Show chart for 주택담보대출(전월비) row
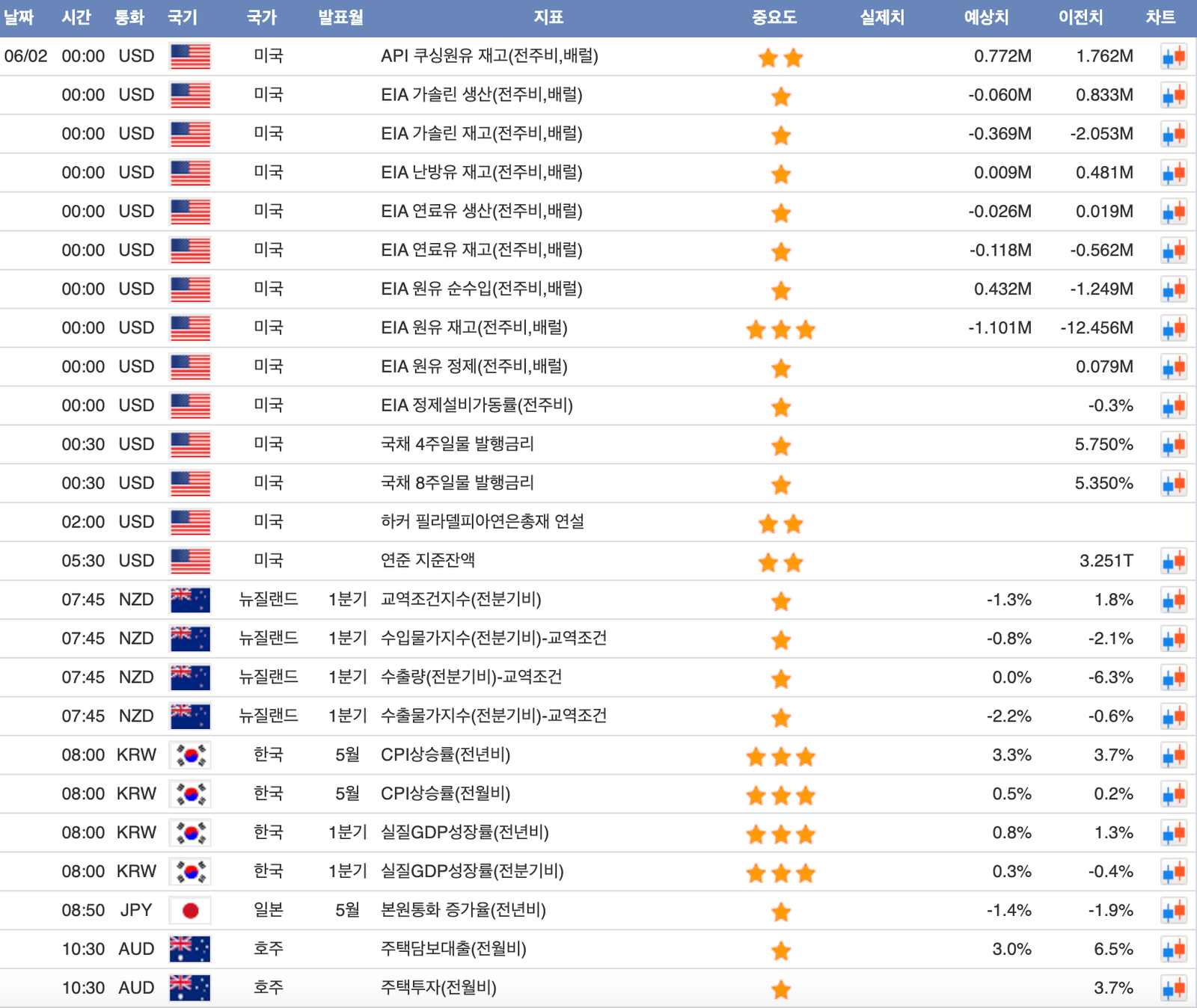Image resolution: width=1197 pixels, height=1008 pixels. point(1173,950)
